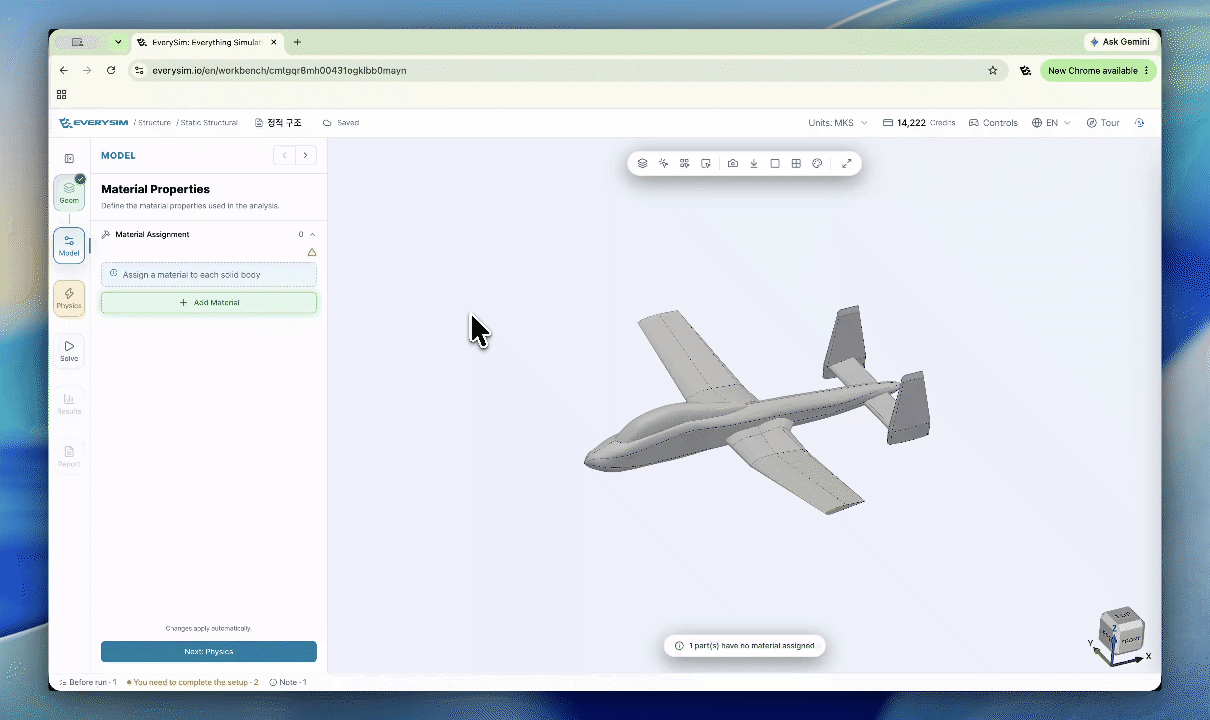The height and width of the screenshot is (720, 1210).
Task: Click the Note status entry
Action: point(288,682)
